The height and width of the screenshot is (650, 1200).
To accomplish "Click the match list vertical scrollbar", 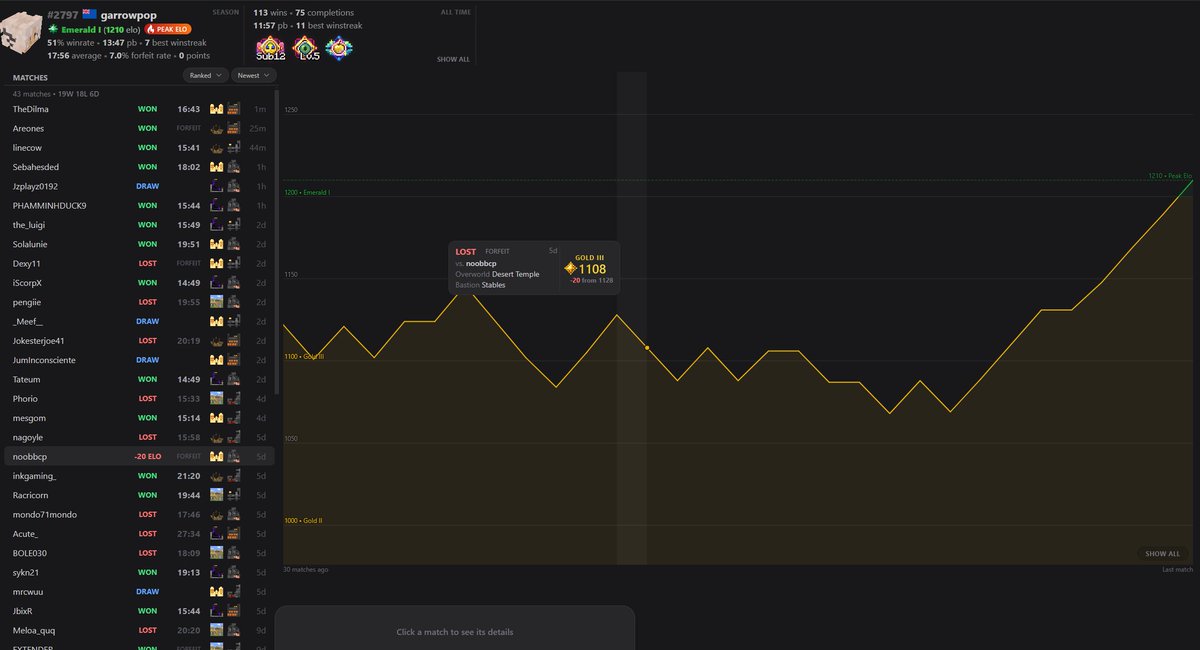I will (277, 240).
